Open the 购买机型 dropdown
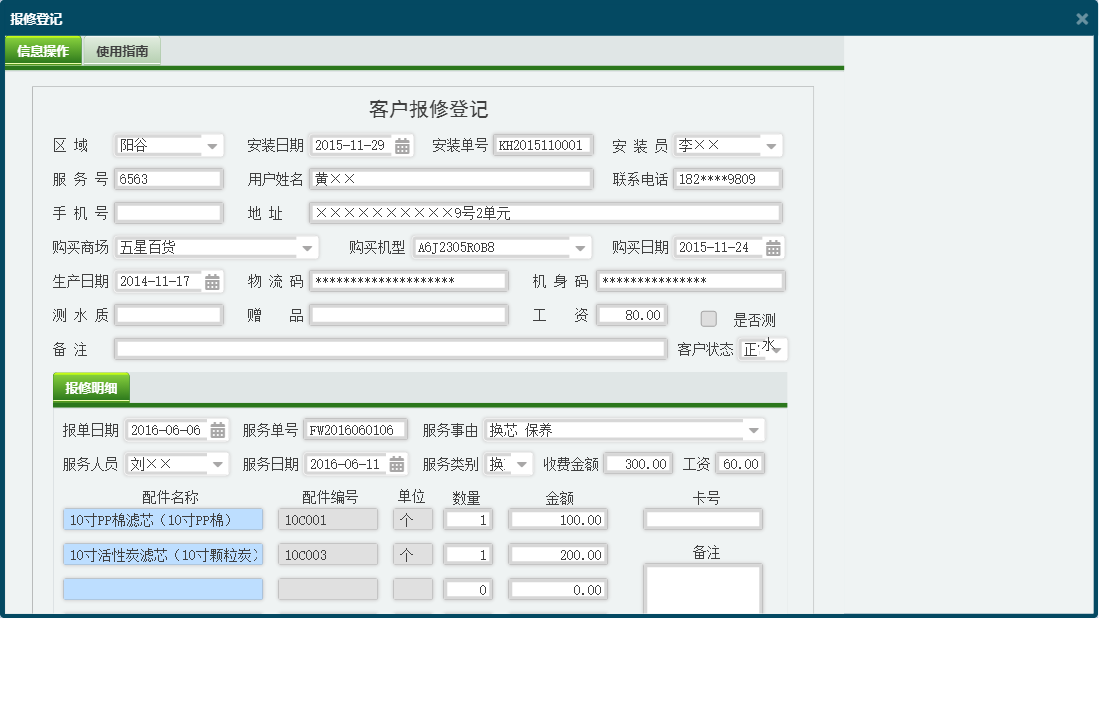Viewport: 1099px width, 717px height. 578,247
